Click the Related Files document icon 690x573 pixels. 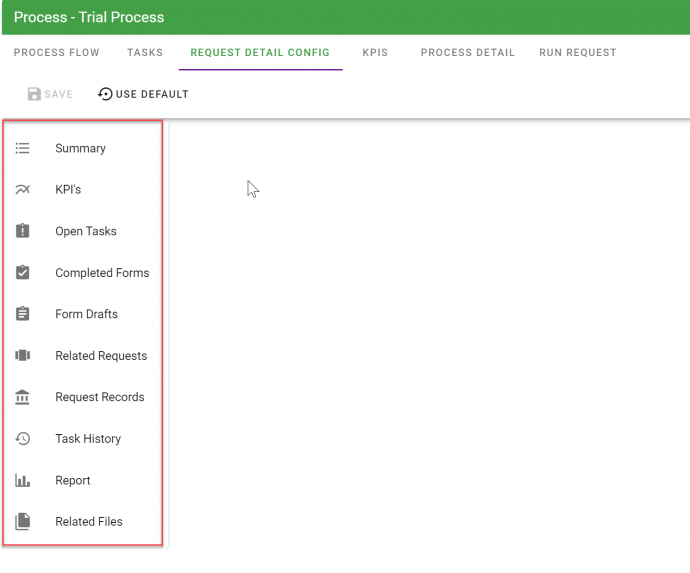click(23, 522)
